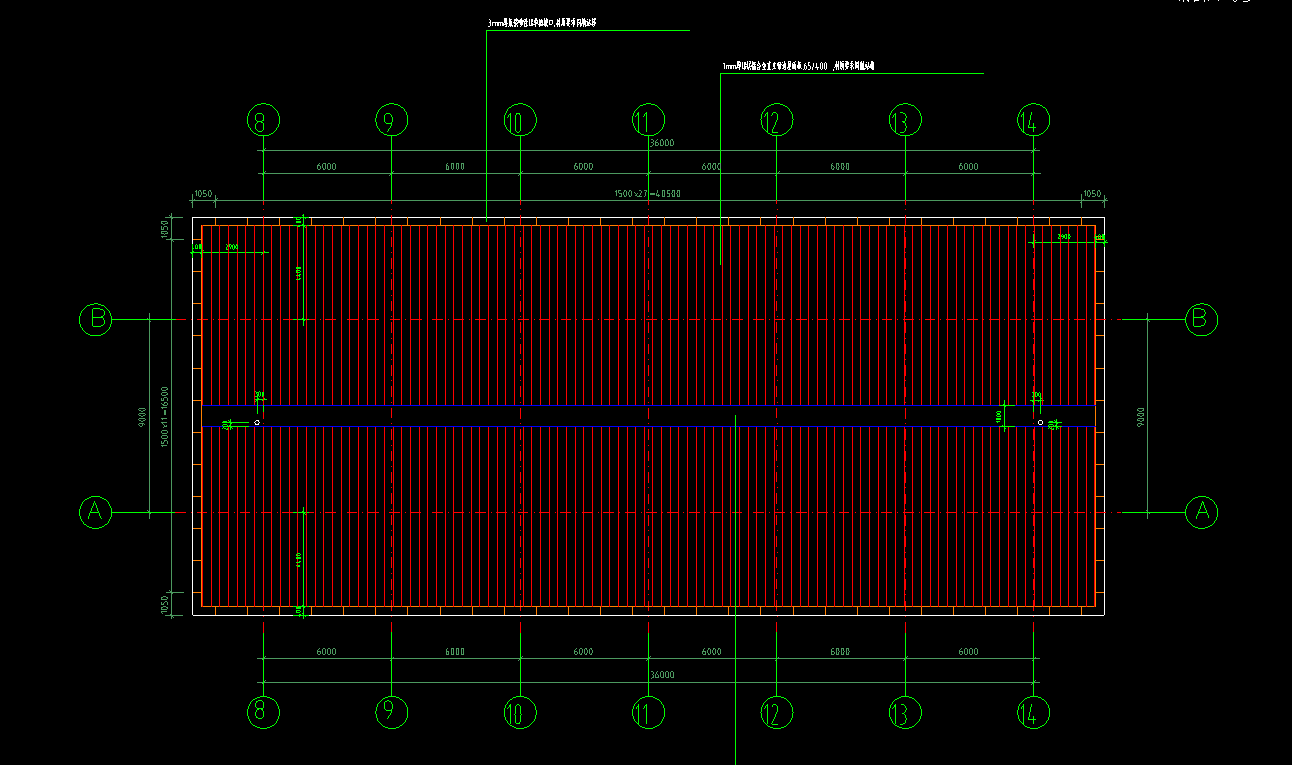
Task: Select the 1mm roof panel annotation with 65/400
Action: (799, 66)
